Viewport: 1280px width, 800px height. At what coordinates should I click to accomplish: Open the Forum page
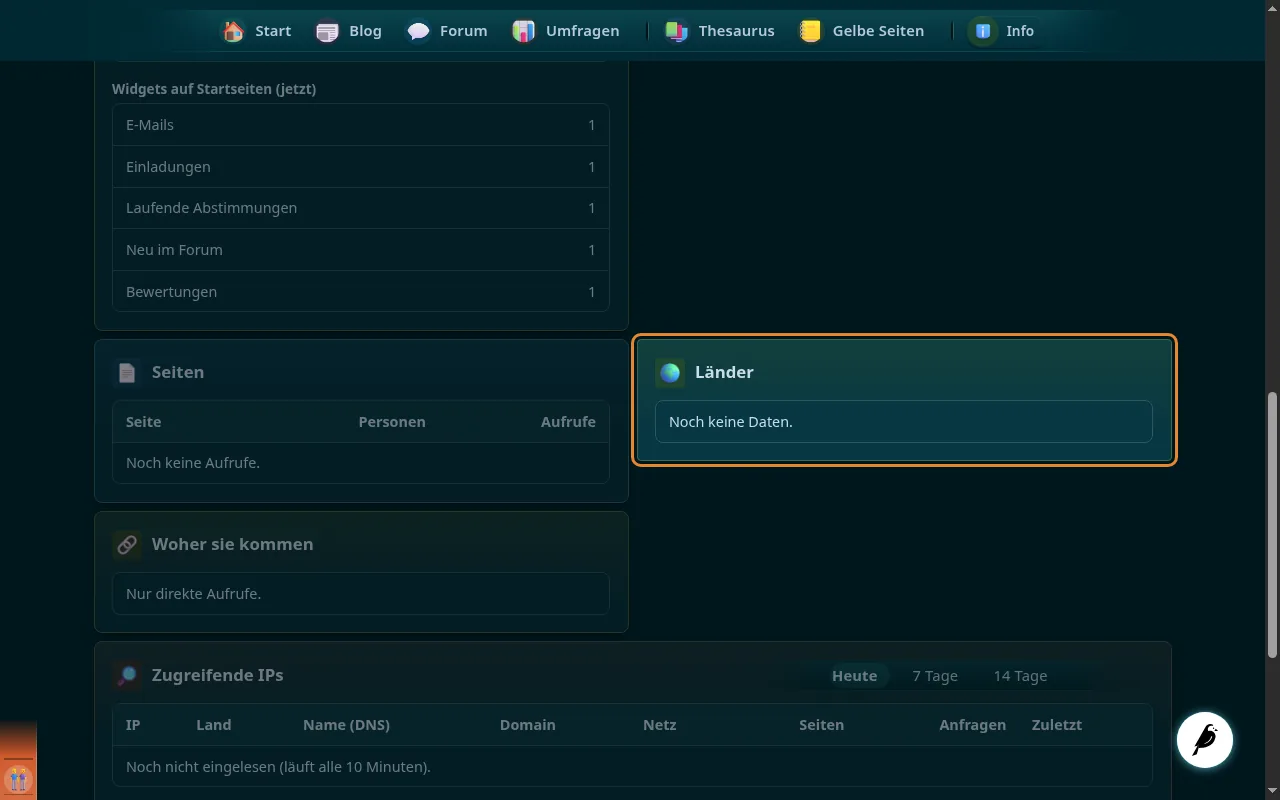pyautogui.click(x=447, y=31)
